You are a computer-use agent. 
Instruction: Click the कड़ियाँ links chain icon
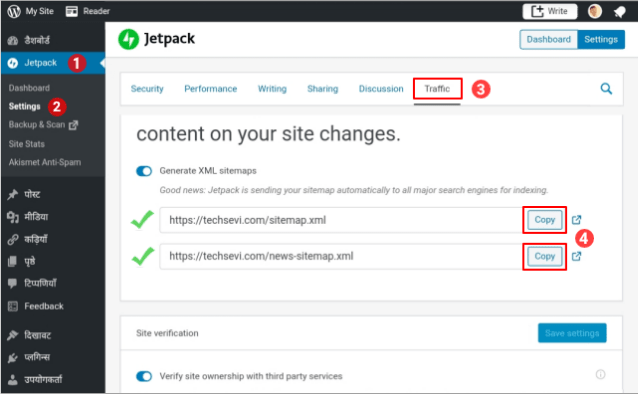(x=13, y=239)
